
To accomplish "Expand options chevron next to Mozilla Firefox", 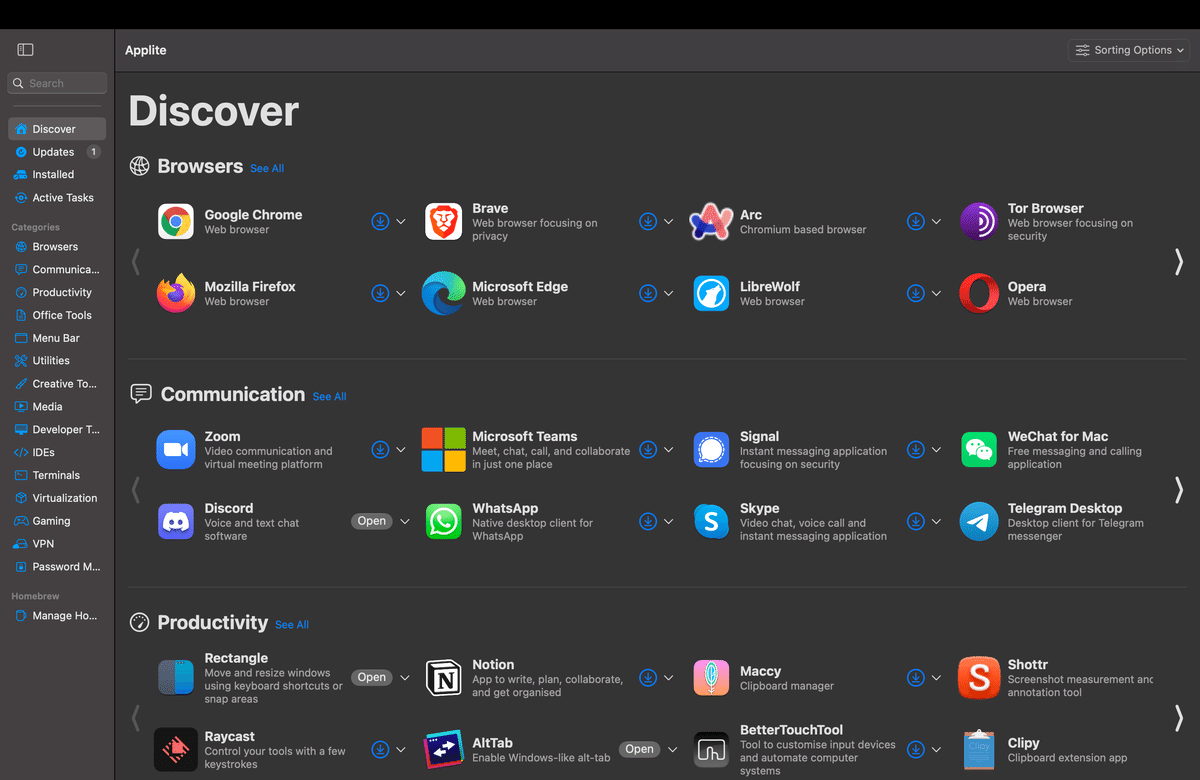I will coord(401,294).
